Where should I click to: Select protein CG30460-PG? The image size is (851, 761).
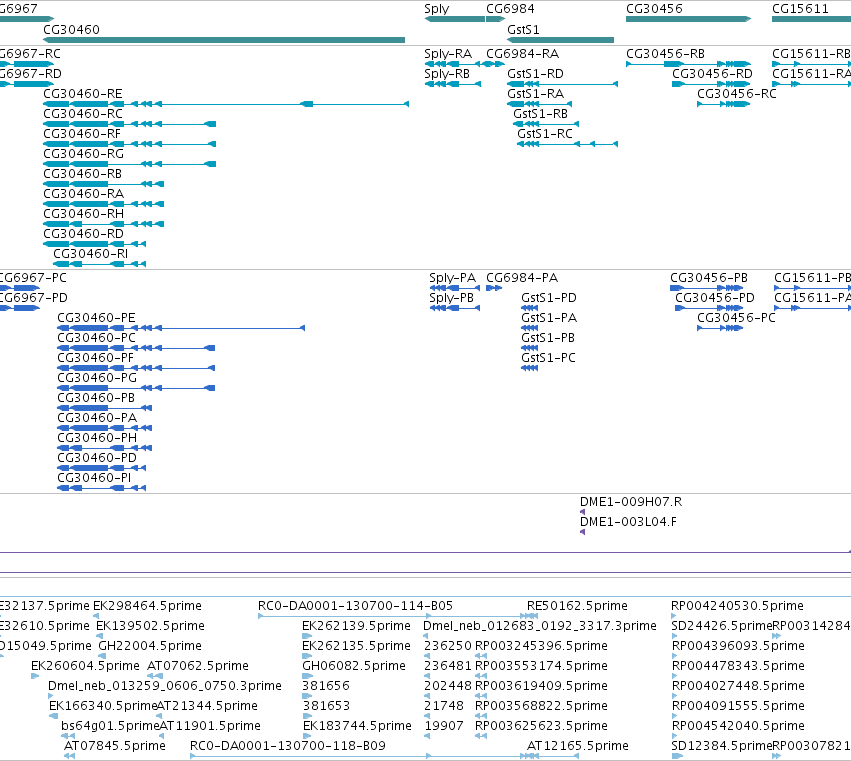pos(136,388)
